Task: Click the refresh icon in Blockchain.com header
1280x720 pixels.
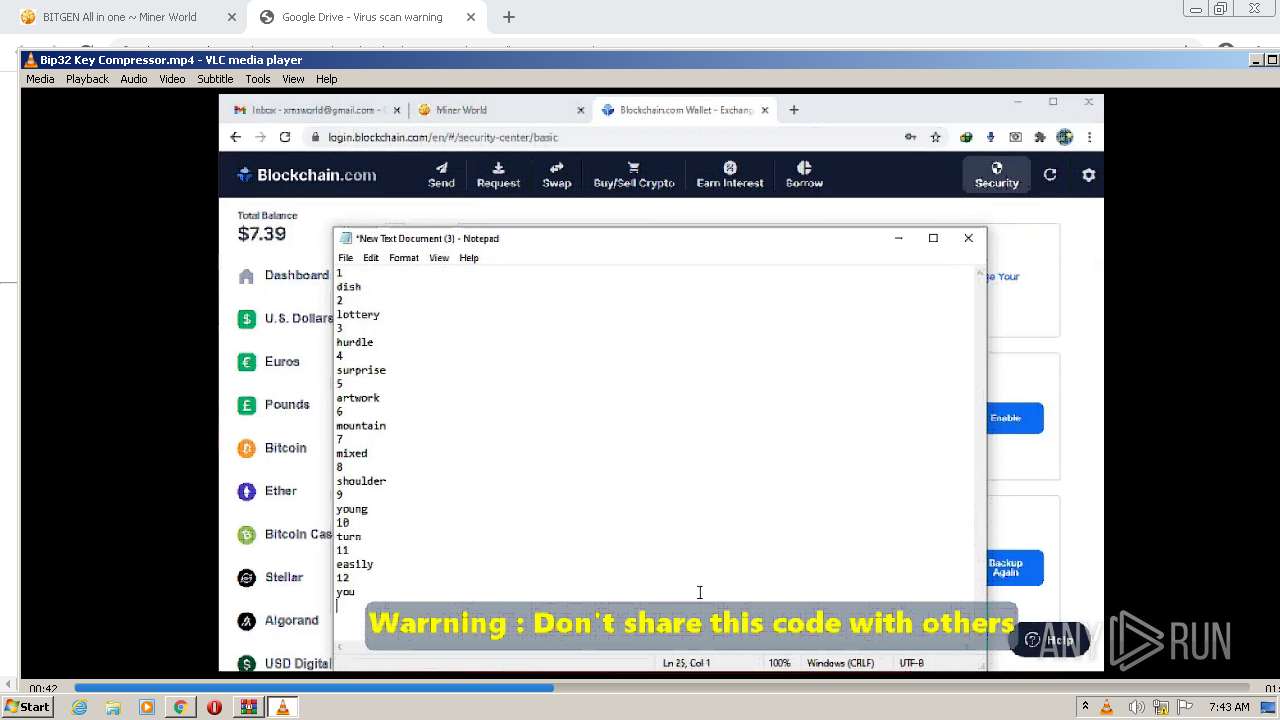Action: pos(1050,175)
